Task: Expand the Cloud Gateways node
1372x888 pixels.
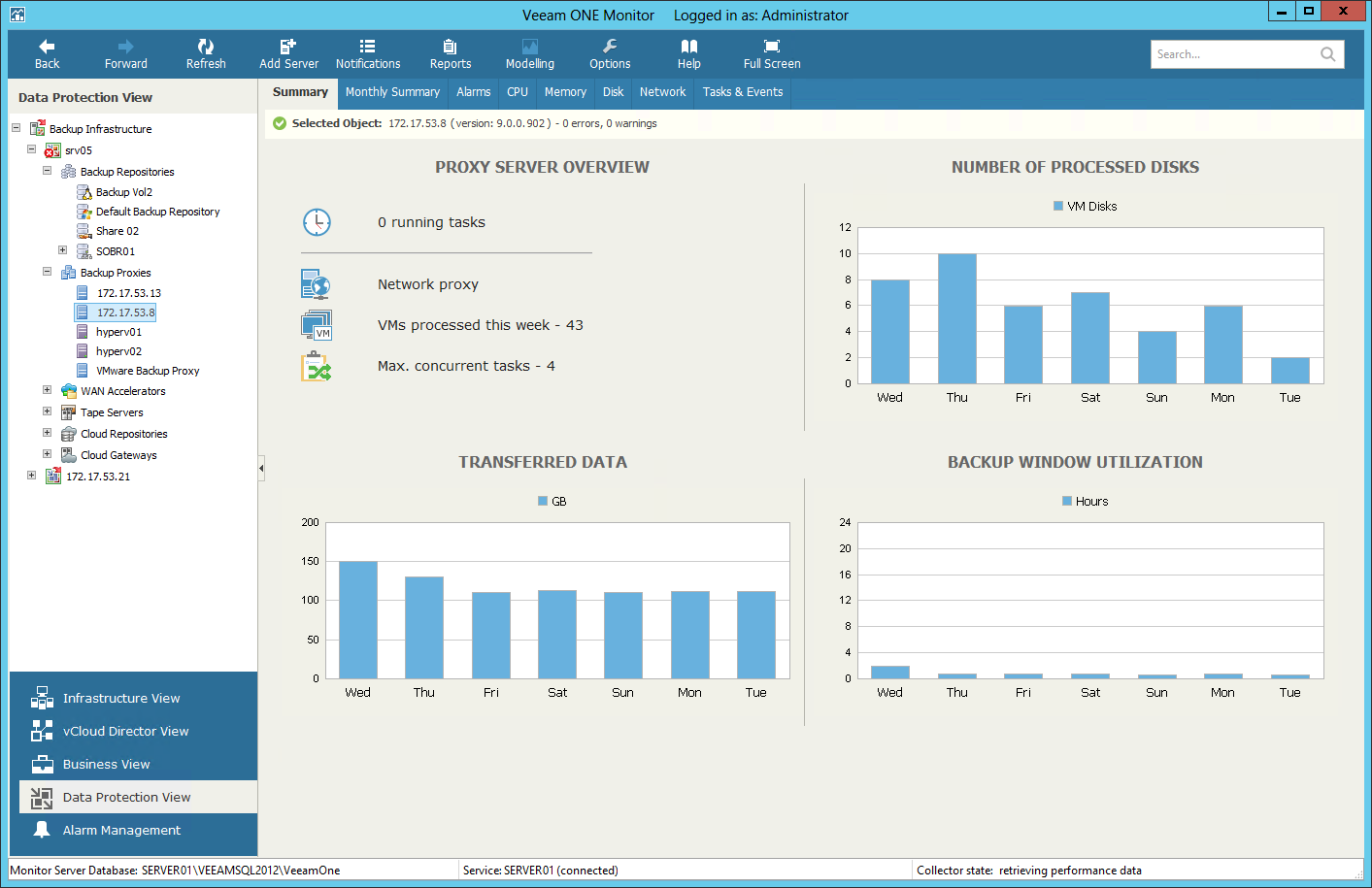Action: [47, 454]
